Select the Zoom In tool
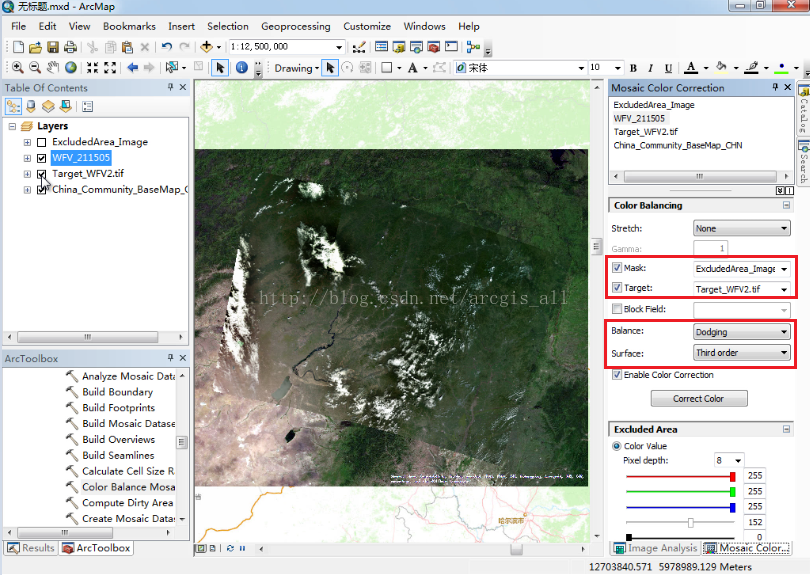Screen dimensions: 810x575 18,68
